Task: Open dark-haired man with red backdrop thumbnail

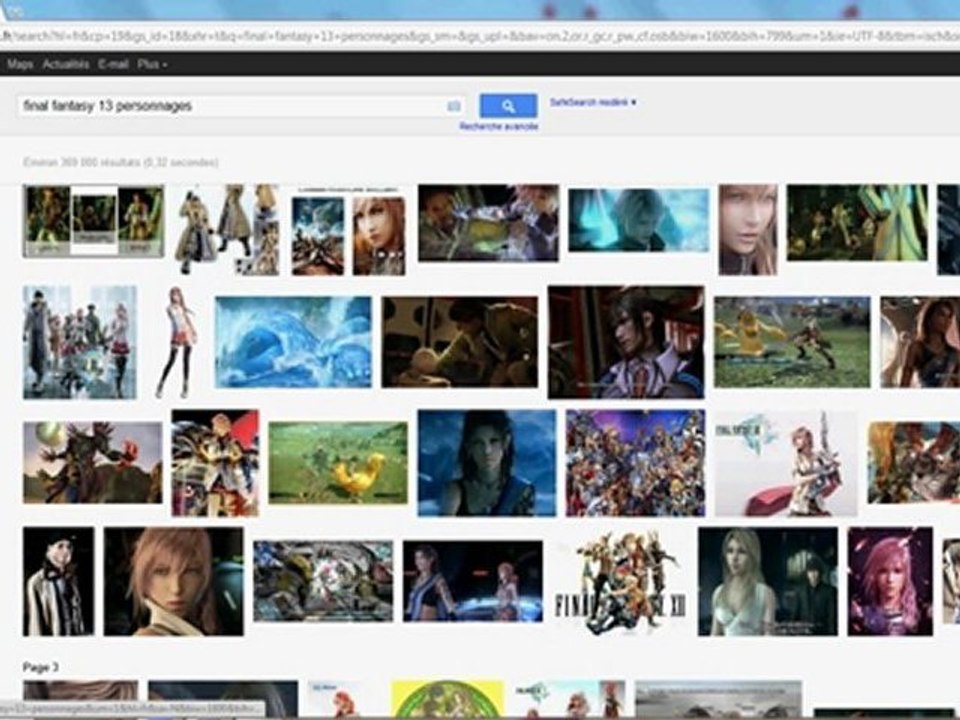Action: click(x=626, y=342)
